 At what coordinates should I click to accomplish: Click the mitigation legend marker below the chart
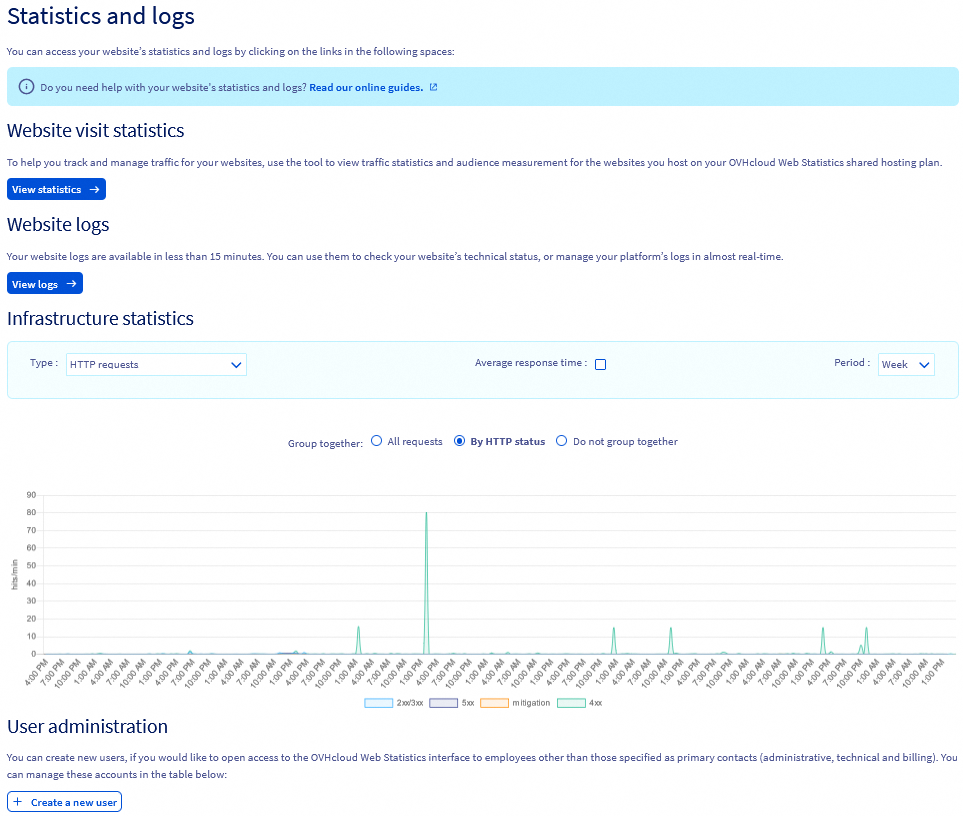click(x=497, y=702)
